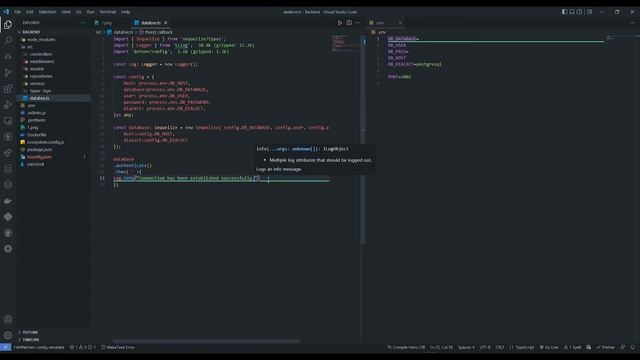The width and height of the screenshot is (640, 360).
Task: Open the Search view in activity bar
Action: 8,40
